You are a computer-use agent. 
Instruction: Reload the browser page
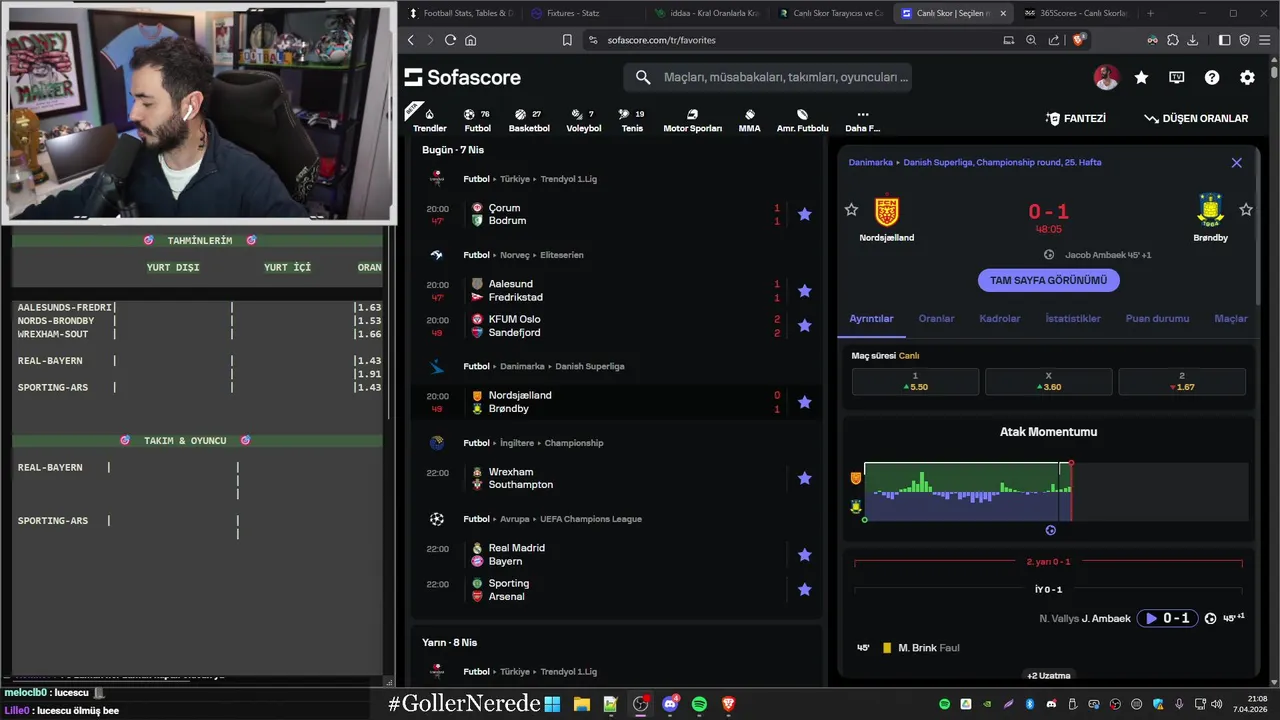click(x=450, y=40)
